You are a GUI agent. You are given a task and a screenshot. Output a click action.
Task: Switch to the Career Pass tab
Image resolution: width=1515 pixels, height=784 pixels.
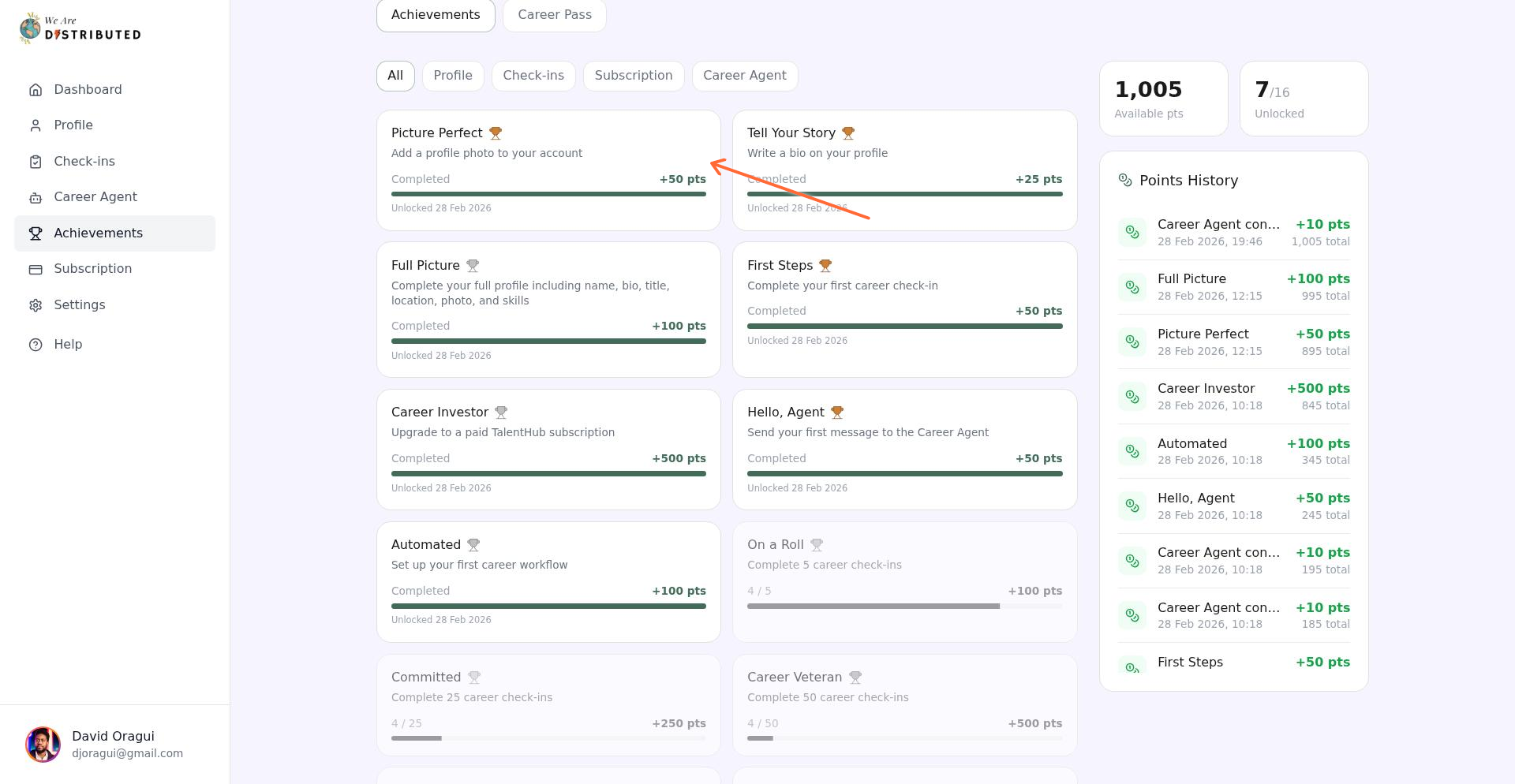point(554,15)
